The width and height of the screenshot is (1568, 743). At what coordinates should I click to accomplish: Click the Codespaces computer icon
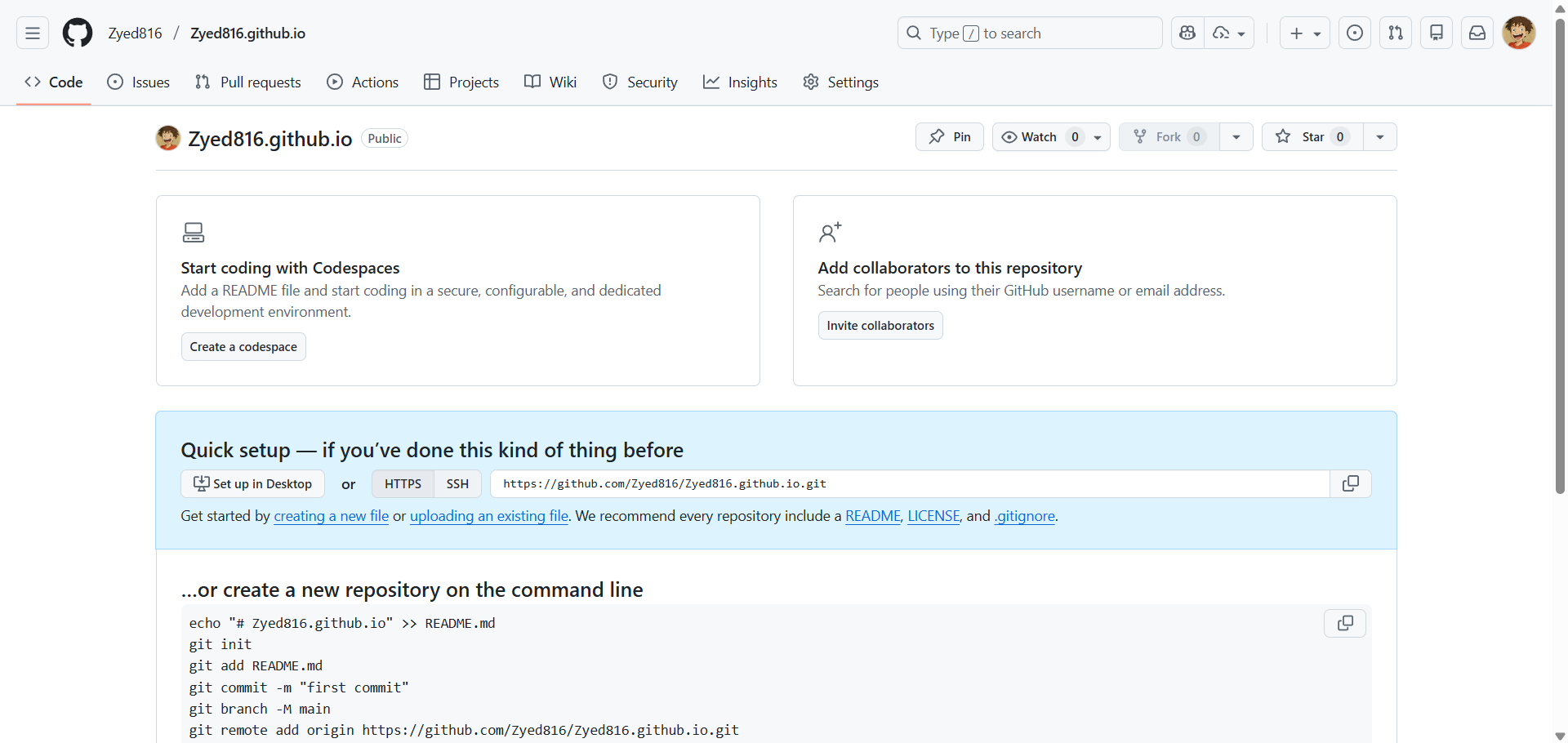194,233
